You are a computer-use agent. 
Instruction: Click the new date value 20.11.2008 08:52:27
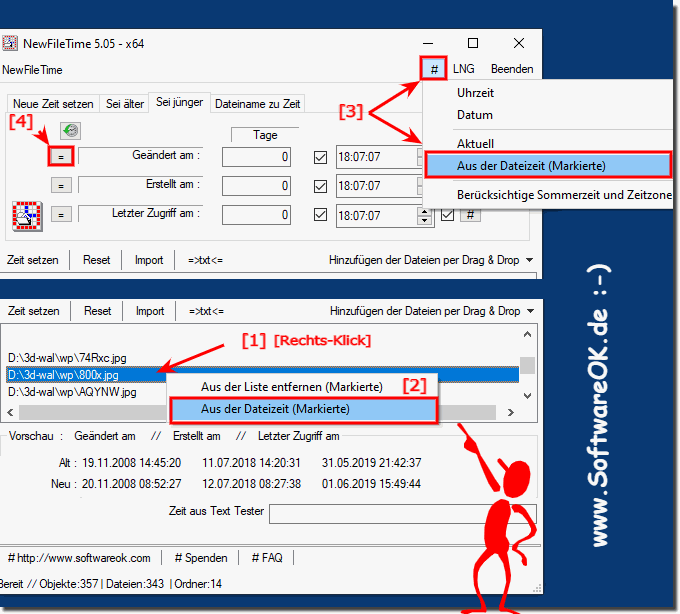point(131,483)
